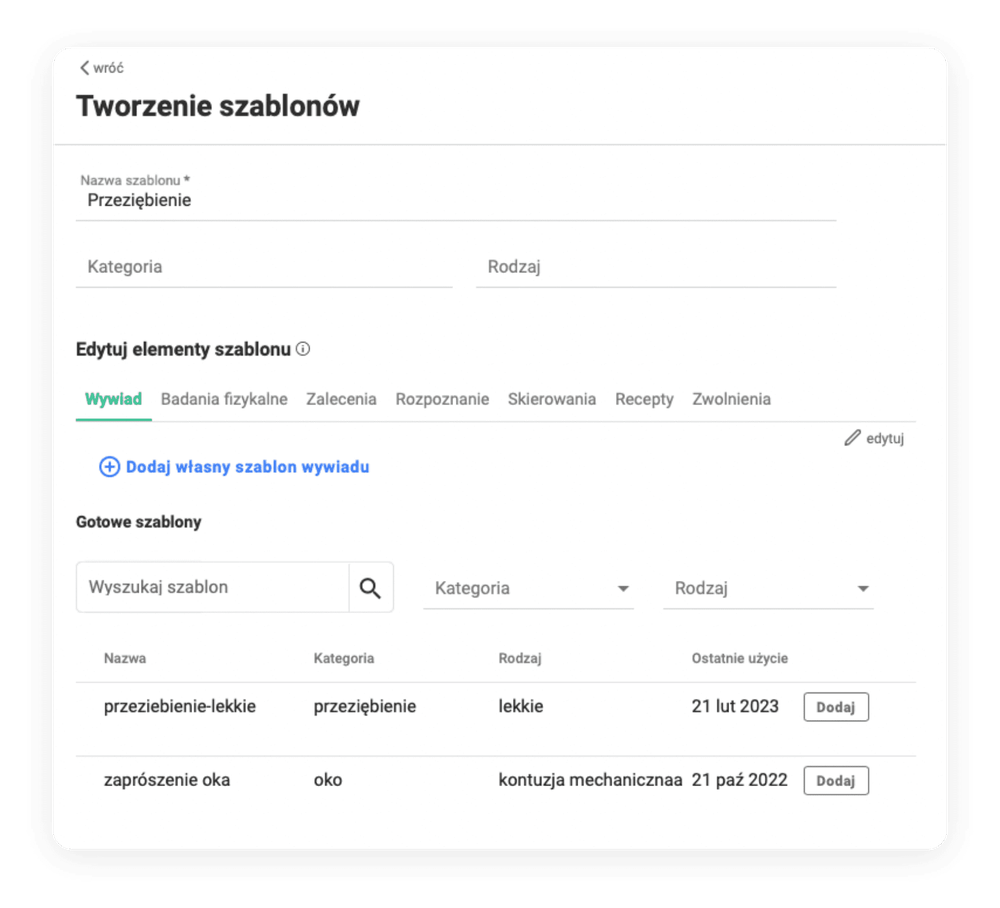
Task: Click the Wyszukaj szablon search field
Action: (212, 587)
